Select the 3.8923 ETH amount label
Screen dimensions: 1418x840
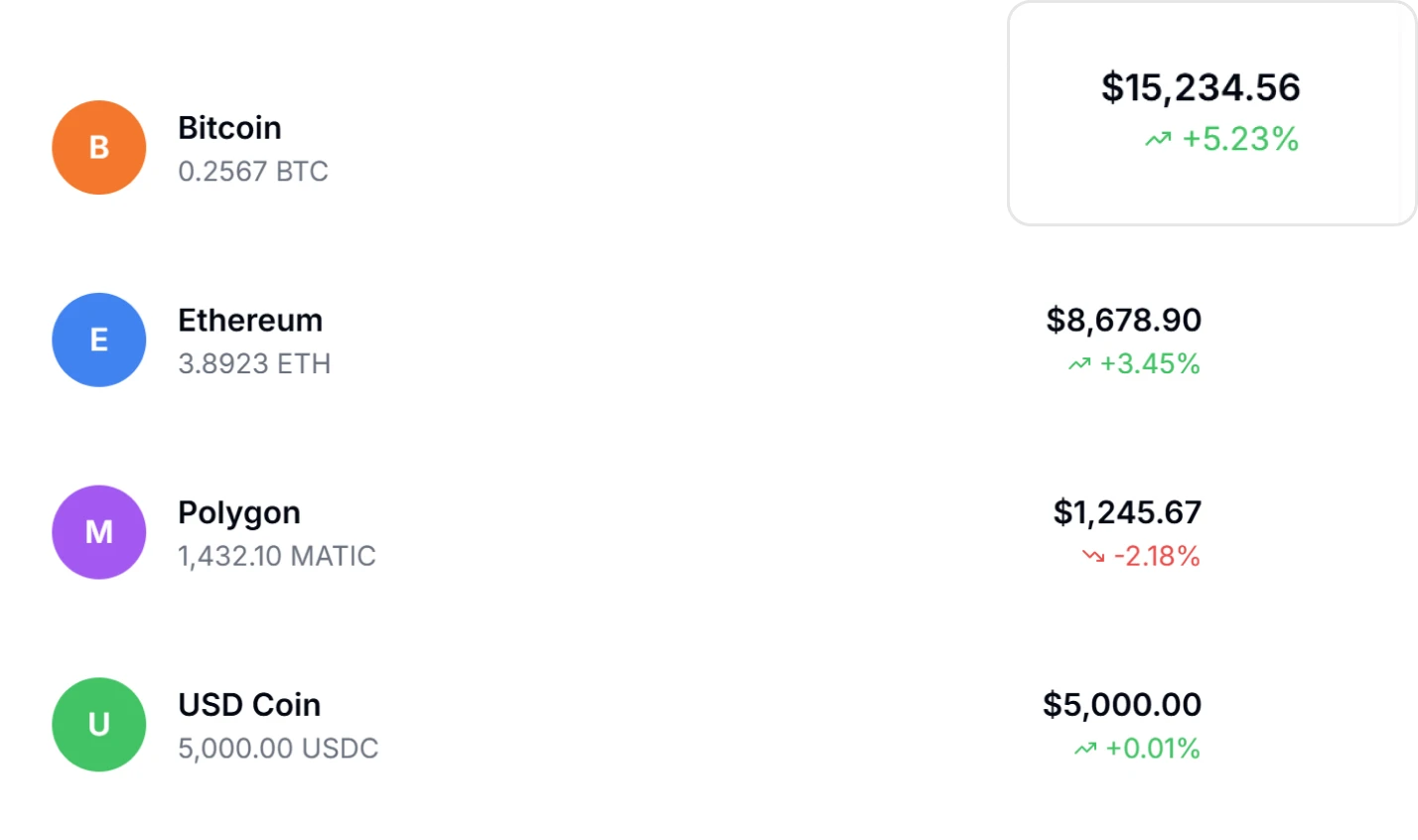point(254,363)
